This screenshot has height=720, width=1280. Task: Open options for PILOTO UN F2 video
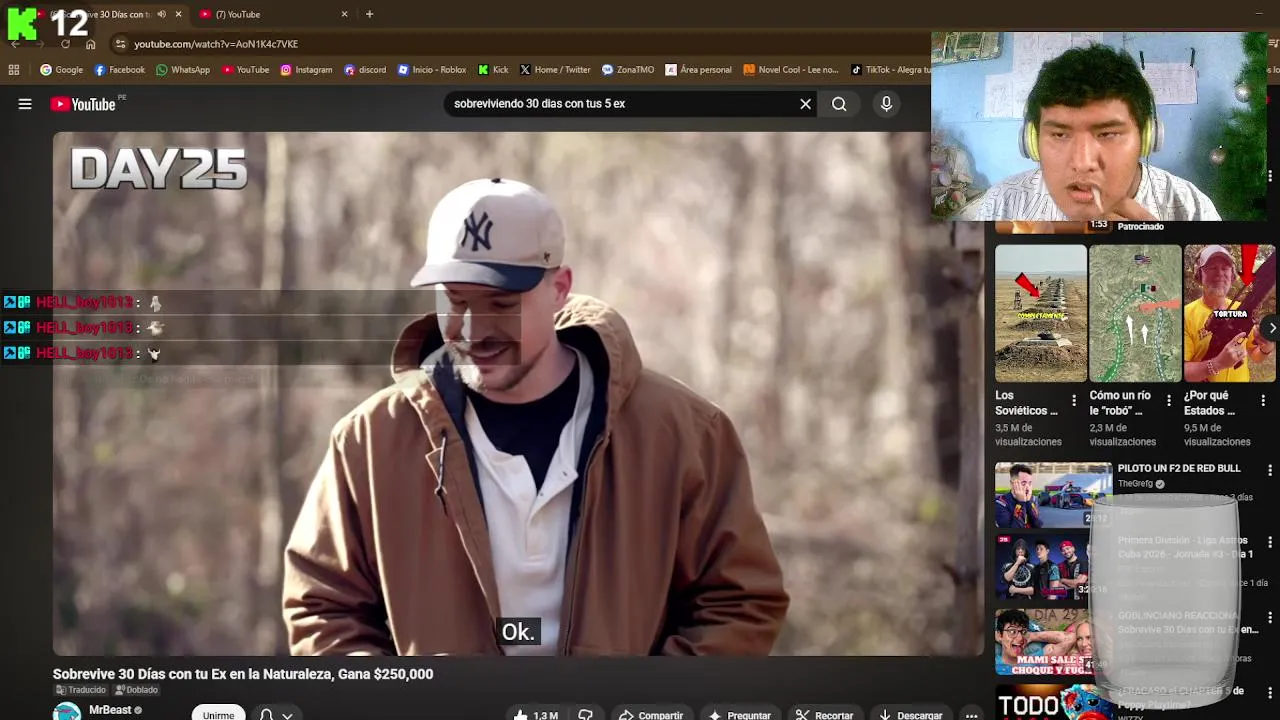pos(1270,468)
